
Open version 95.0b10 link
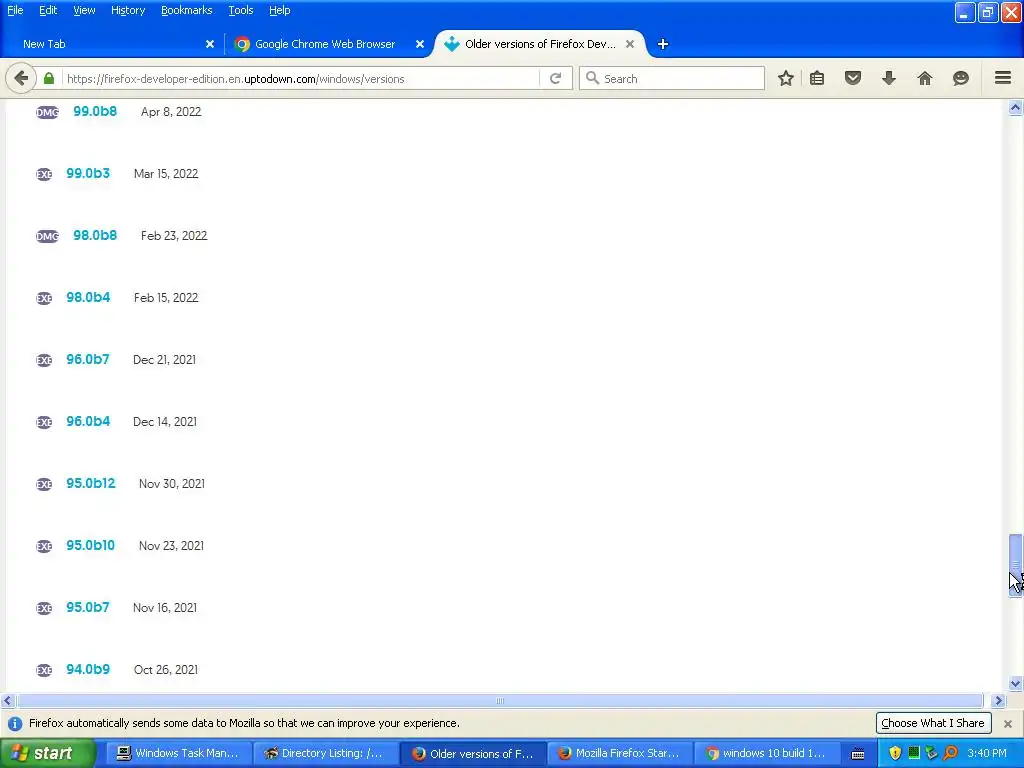(x=91, y=545)
